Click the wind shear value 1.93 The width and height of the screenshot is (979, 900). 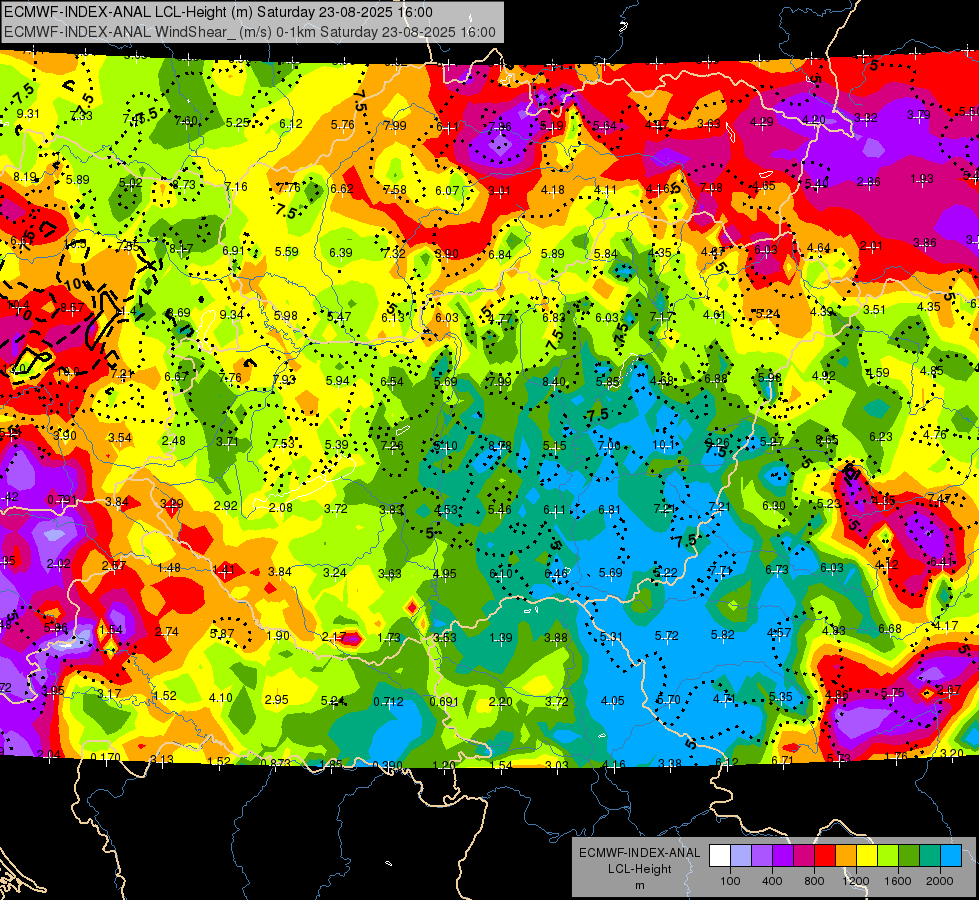point(922,179)
